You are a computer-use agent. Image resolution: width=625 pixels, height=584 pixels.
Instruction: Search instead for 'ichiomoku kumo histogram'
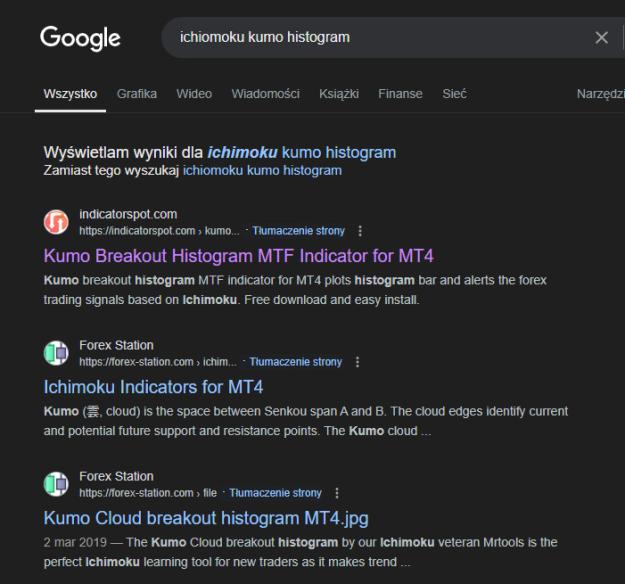(x=262, y=171)
